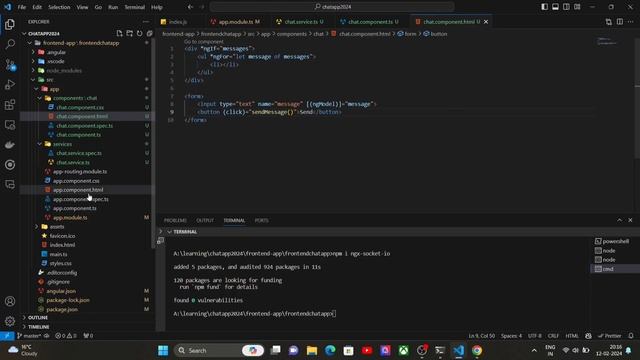
Task: Open Customize Layout icon
Action: tap(577, 7)
